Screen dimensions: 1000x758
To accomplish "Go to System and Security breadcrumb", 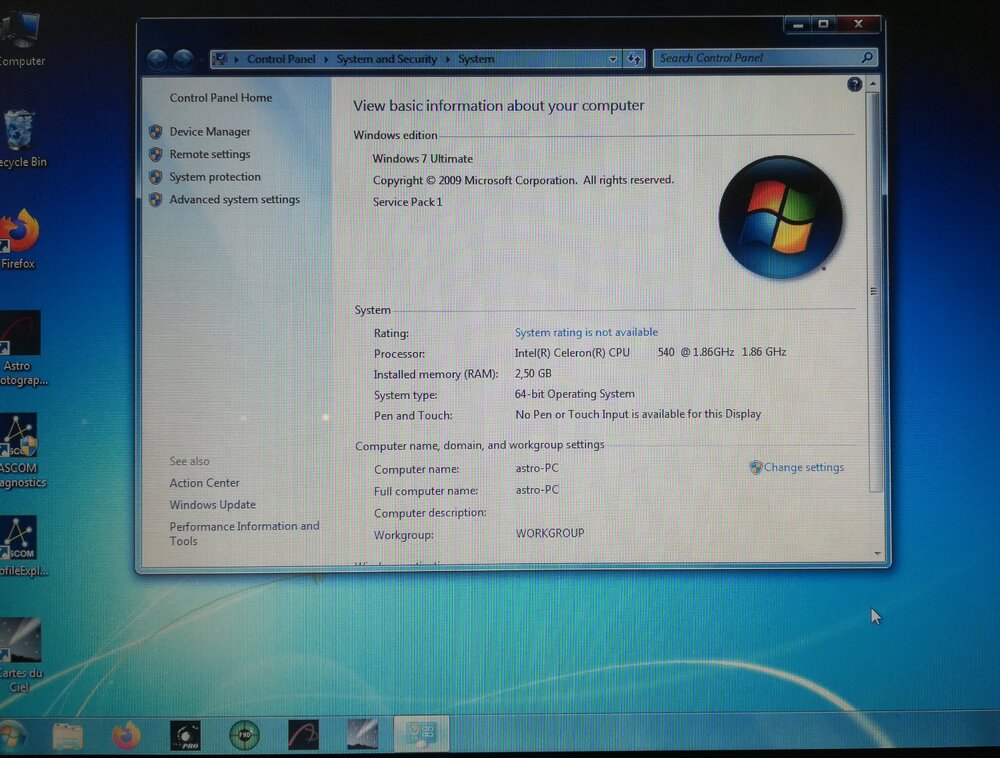I will pos(386,60).
